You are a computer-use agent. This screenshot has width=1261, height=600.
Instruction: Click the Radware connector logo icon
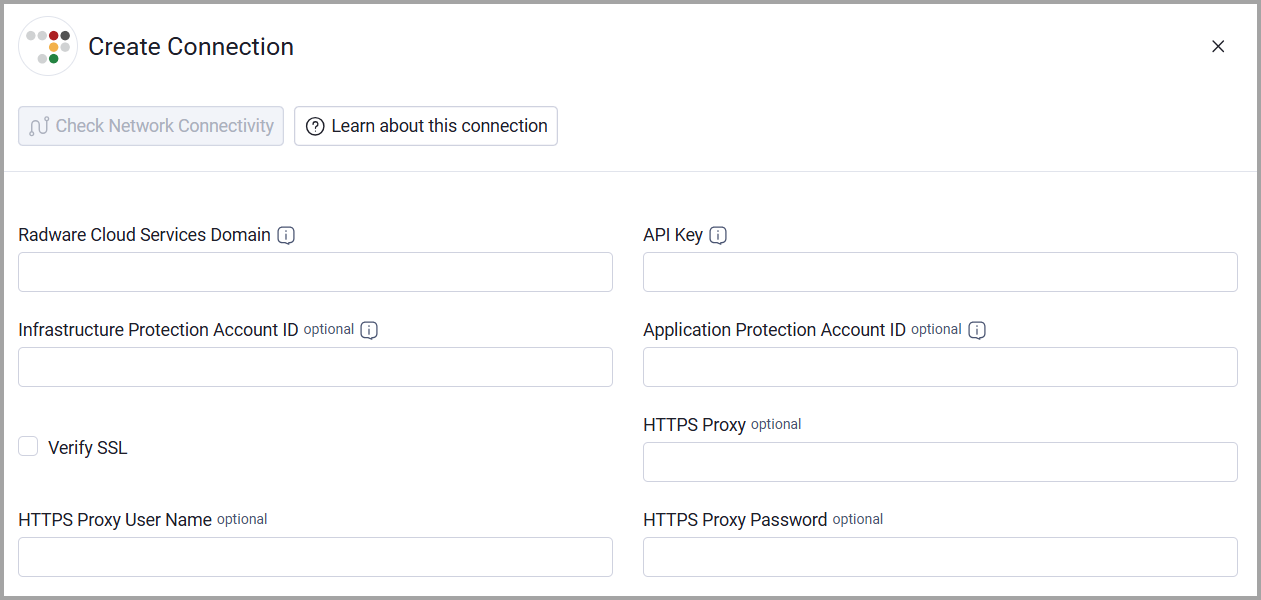tap(48, 46)
